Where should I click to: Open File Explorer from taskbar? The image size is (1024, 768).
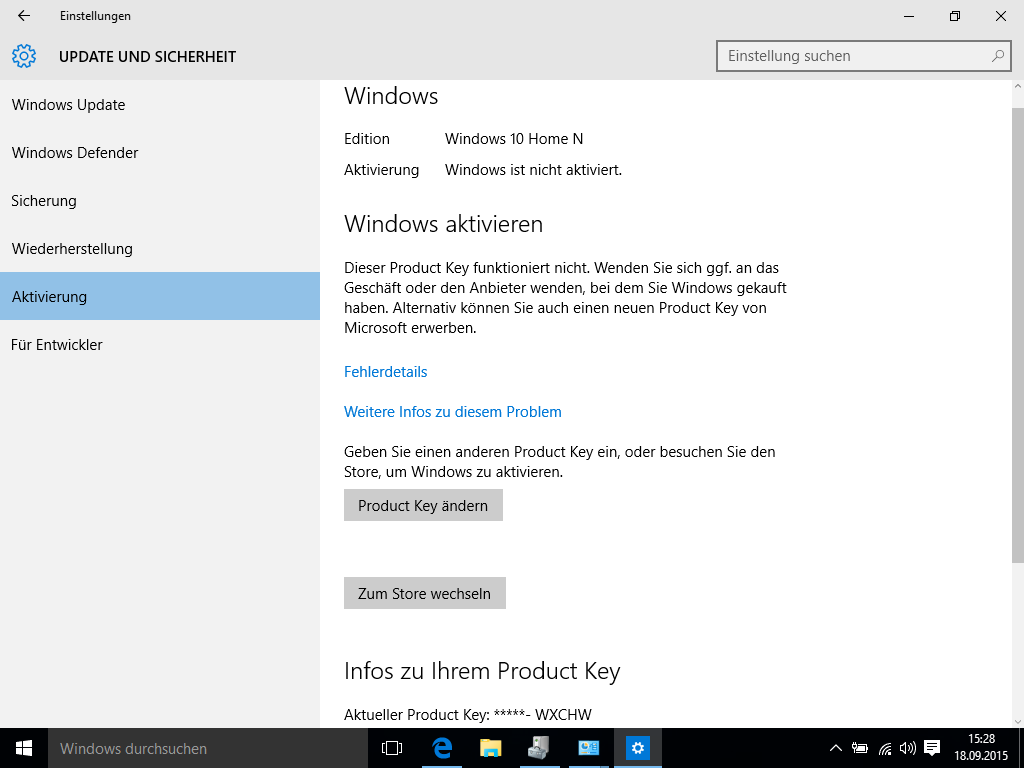click(490, 748)
